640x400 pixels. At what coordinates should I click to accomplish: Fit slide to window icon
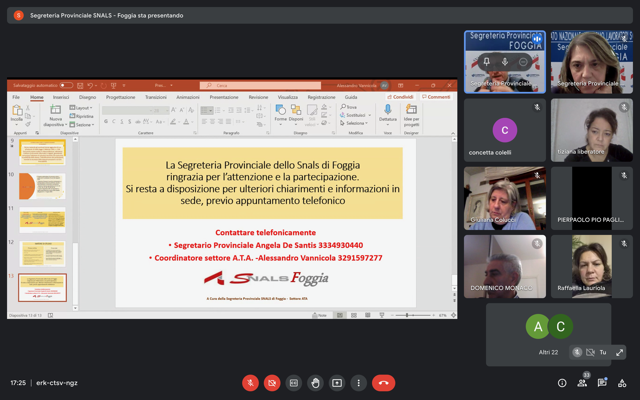pyautogui.click(x=453, y=315)
